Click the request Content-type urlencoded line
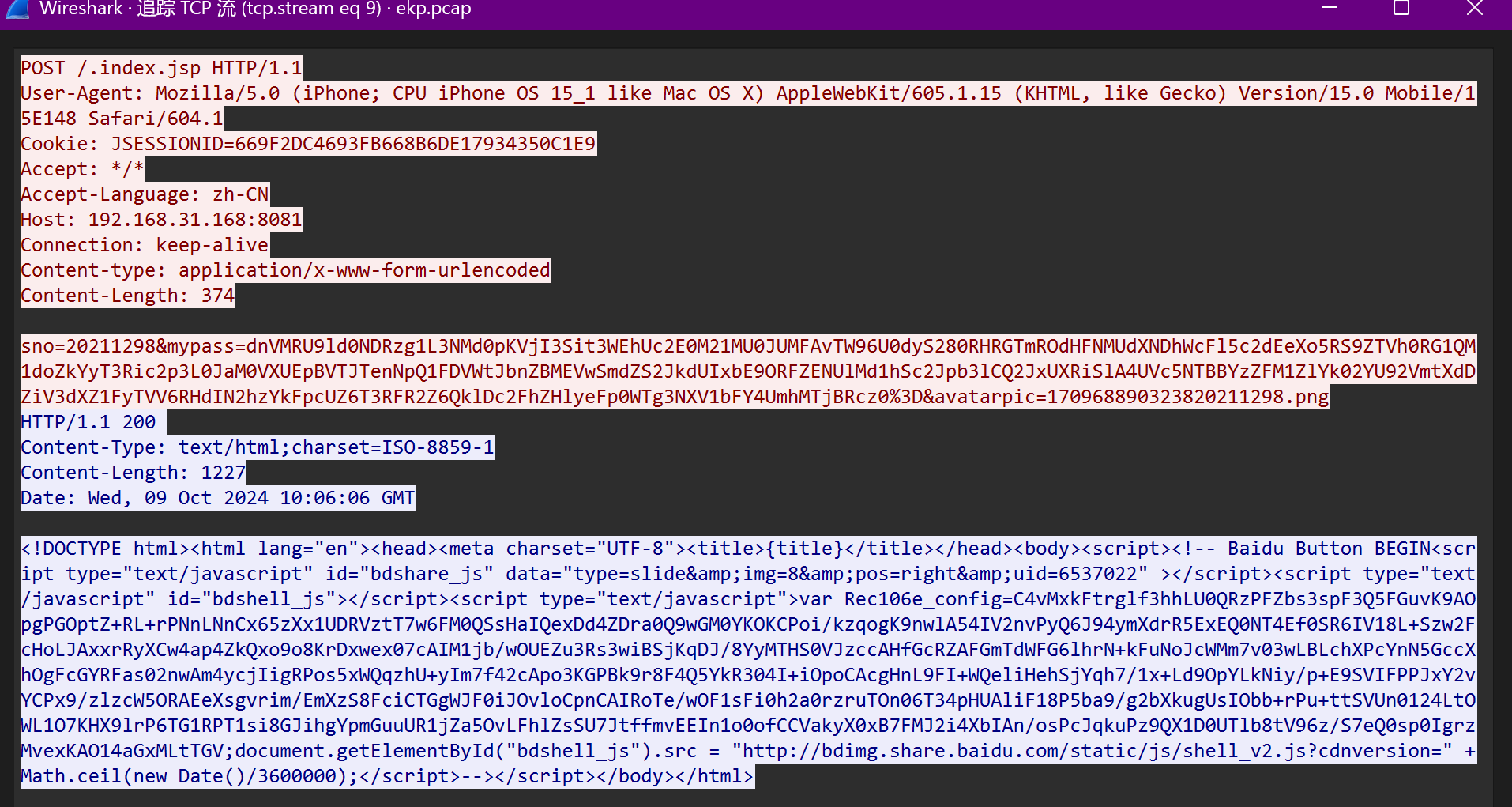 285,270
